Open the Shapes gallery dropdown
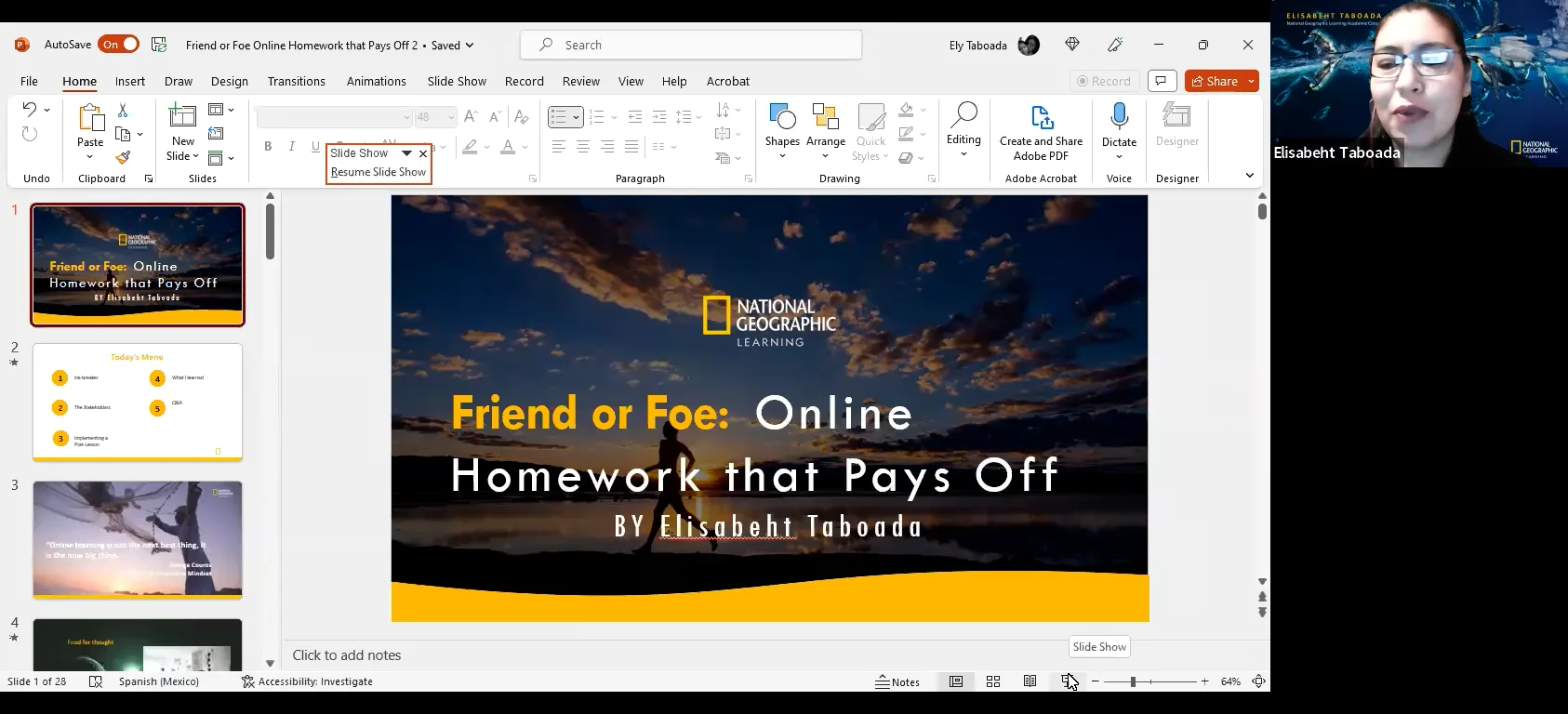The image size is (1568, 714). (782, 156)
